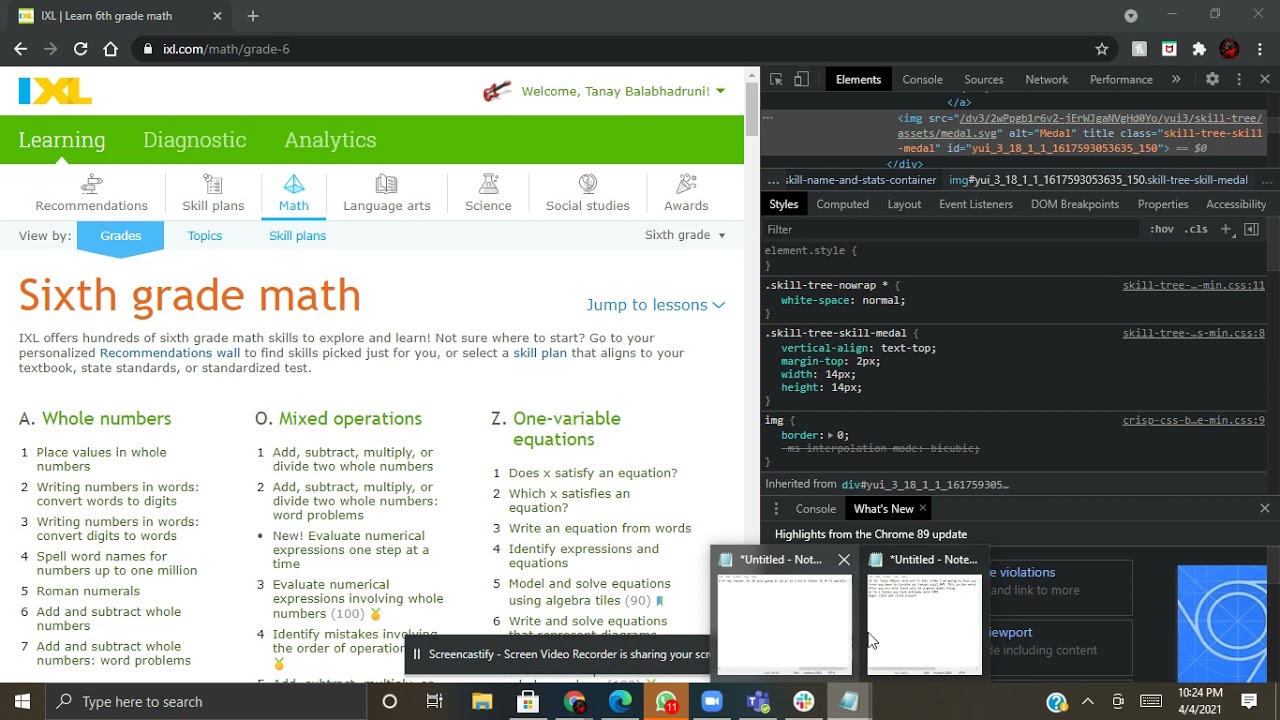Screen dimensions: 1280x720
Task: Close the IXL browser tab
Action: 217,16
